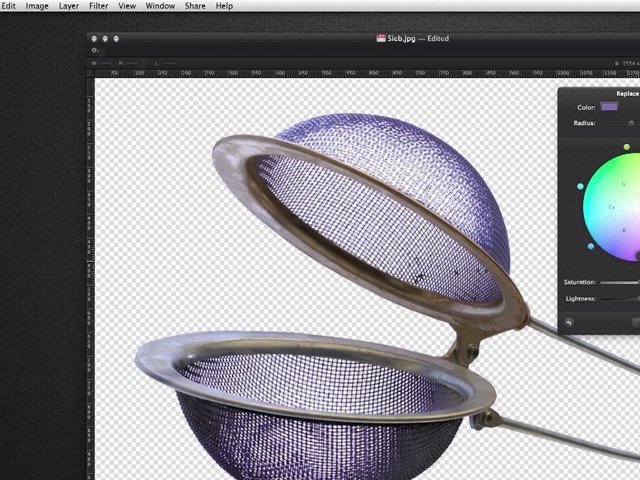Screen dimensions: 640x480
Task: Open the Layer menu
Action: click(x=68, y=6)
